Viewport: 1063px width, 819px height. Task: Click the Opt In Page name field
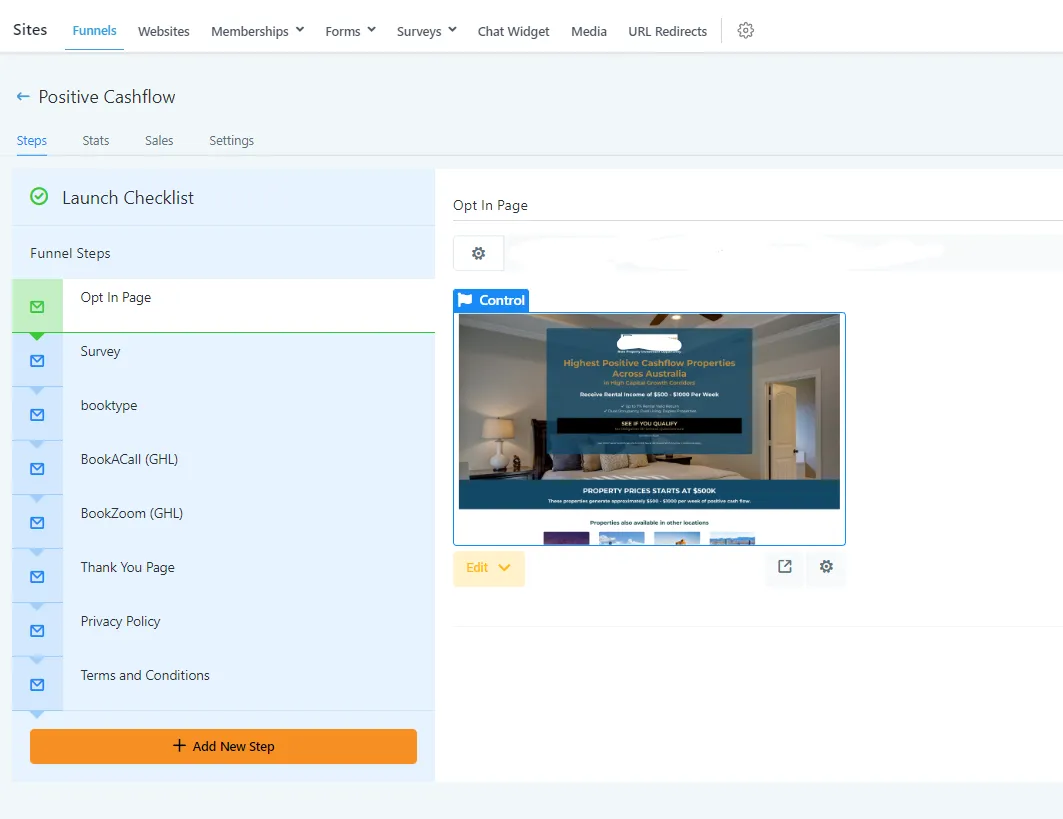coord(757,205)
